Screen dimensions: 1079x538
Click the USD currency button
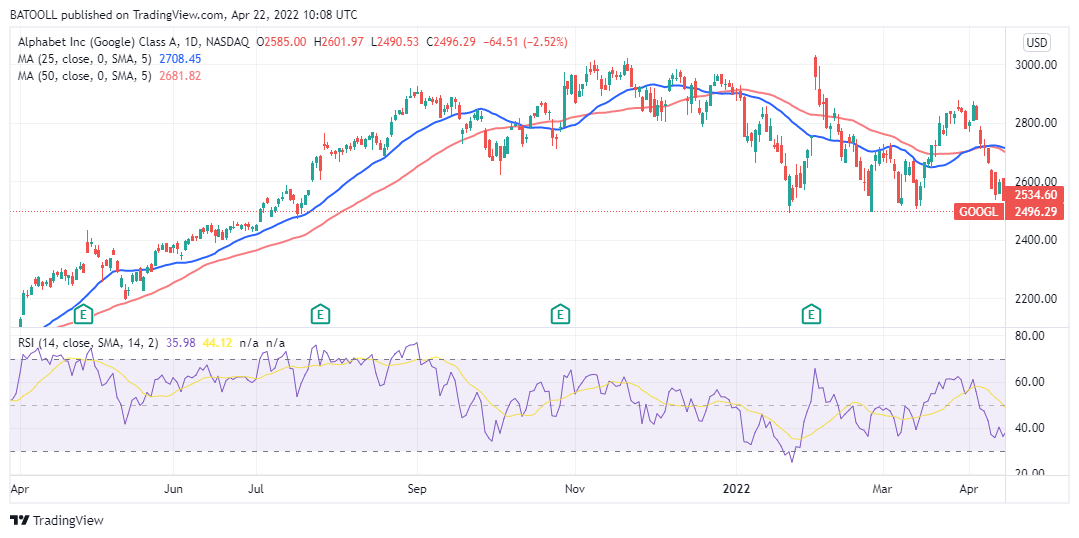[x=1037, y=43]
